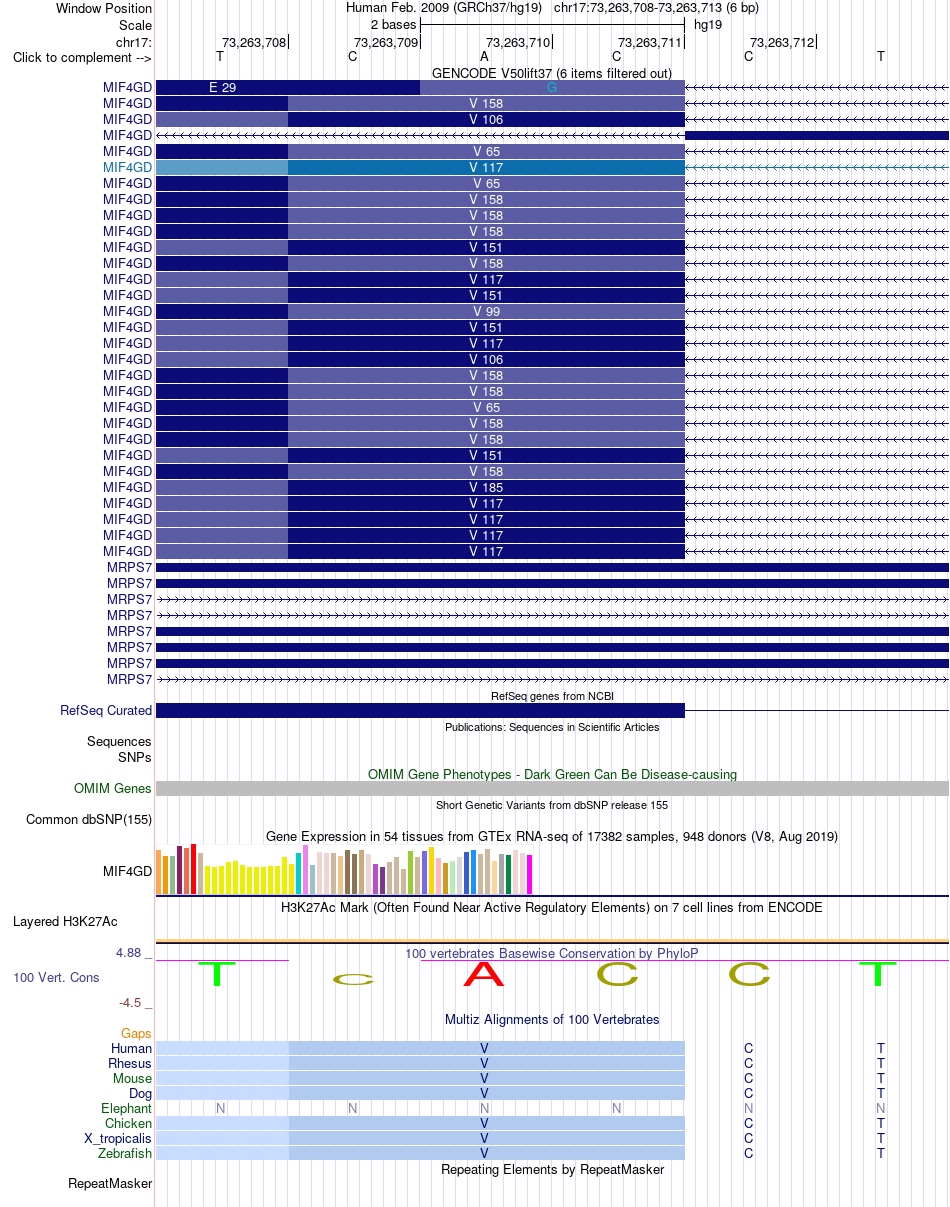Click 'Repeating Elements by RepeatMasker' title
The width and height of the screenshot is (950, 1207).
[552, 1168]
